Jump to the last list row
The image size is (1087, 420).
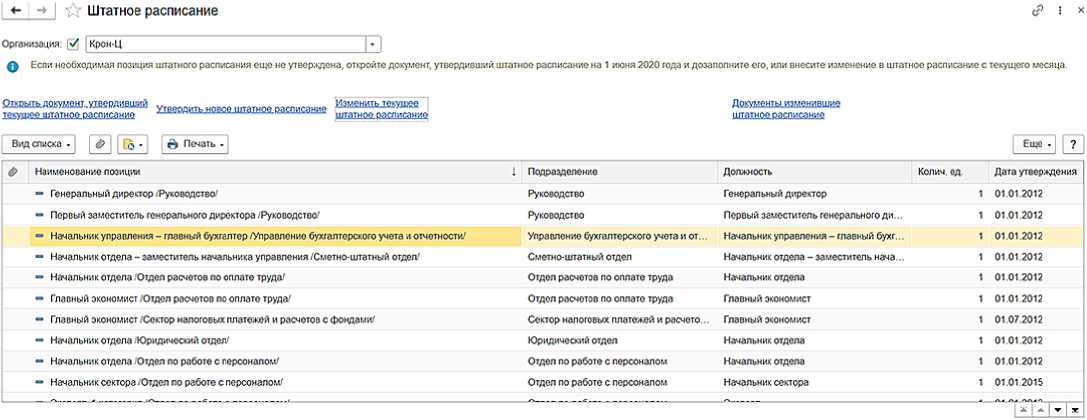[x=1073, y=411]
